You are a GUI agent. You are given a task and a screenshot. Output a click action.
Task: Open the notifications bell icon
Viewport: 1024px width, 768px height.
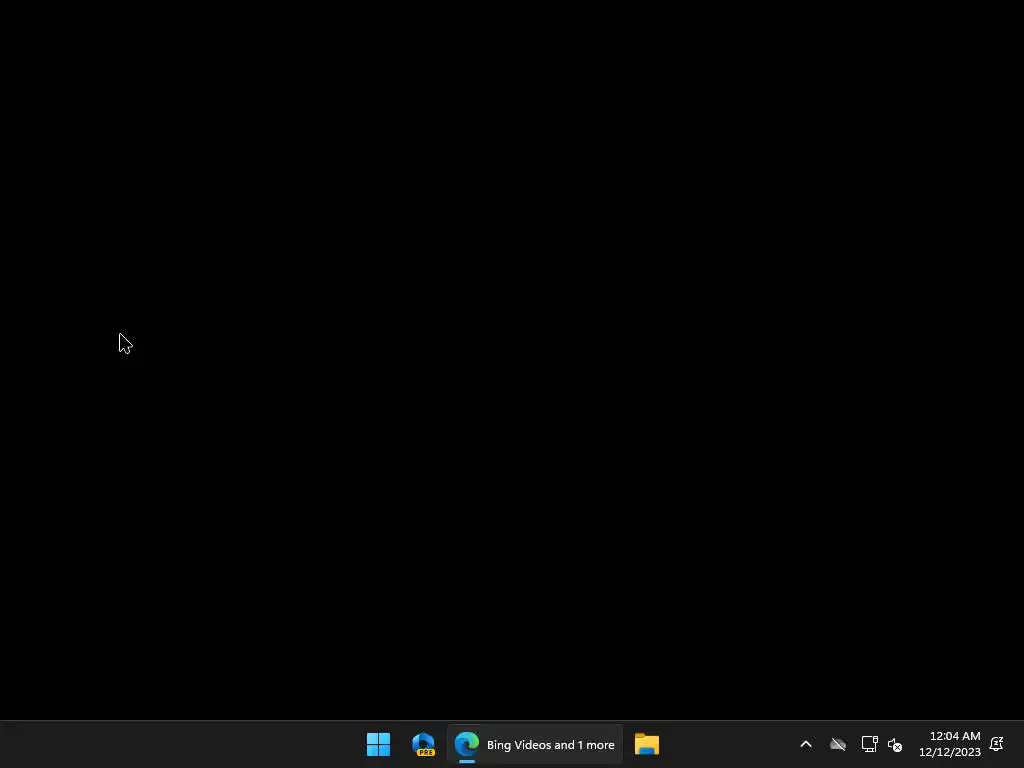997,744
